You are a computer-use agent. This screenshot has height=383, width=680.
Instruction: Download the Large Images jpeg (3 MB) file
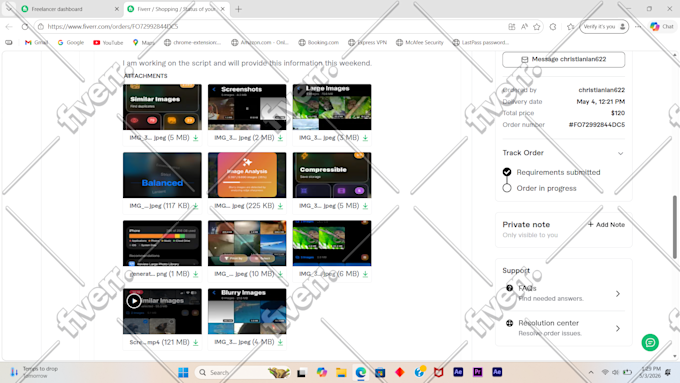(365, 138)
